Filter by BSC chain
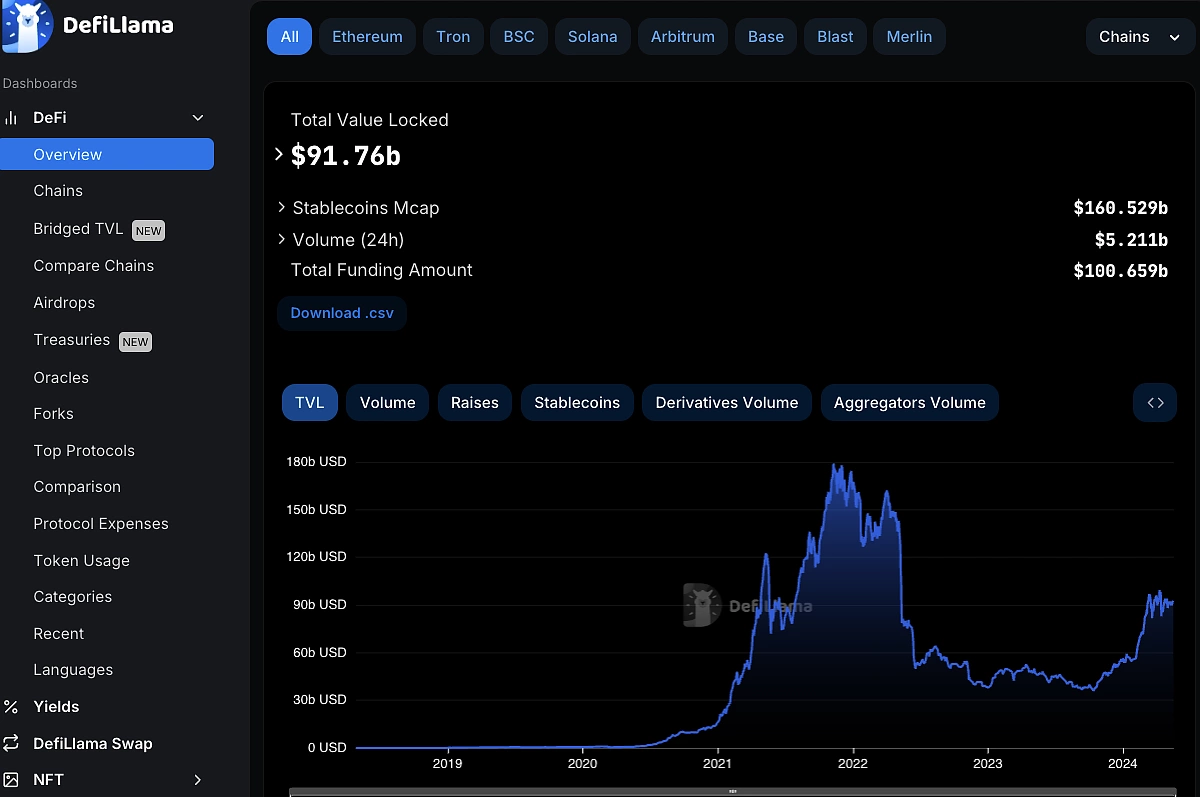Viewport: 1200px width, 797px height. [x=519, y=37]
